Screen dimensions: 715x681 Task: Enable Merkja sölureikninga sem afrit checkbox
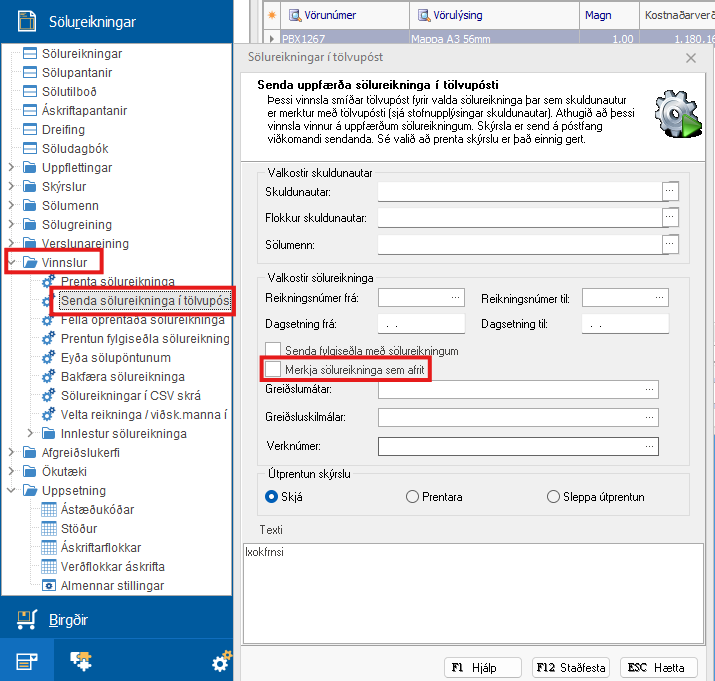272,370
